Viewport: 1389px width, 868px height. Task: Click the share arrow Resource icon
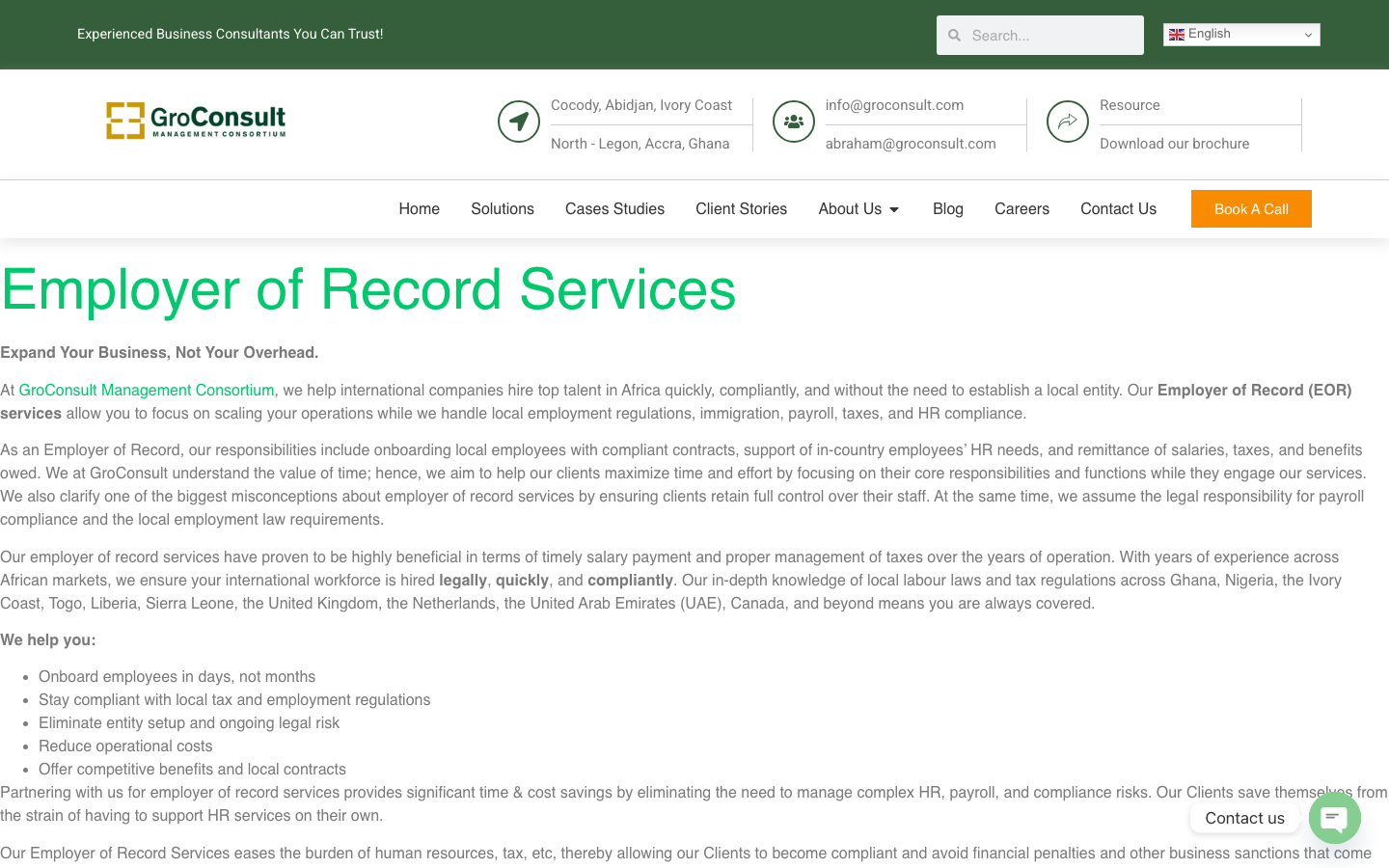[1068, 122]
